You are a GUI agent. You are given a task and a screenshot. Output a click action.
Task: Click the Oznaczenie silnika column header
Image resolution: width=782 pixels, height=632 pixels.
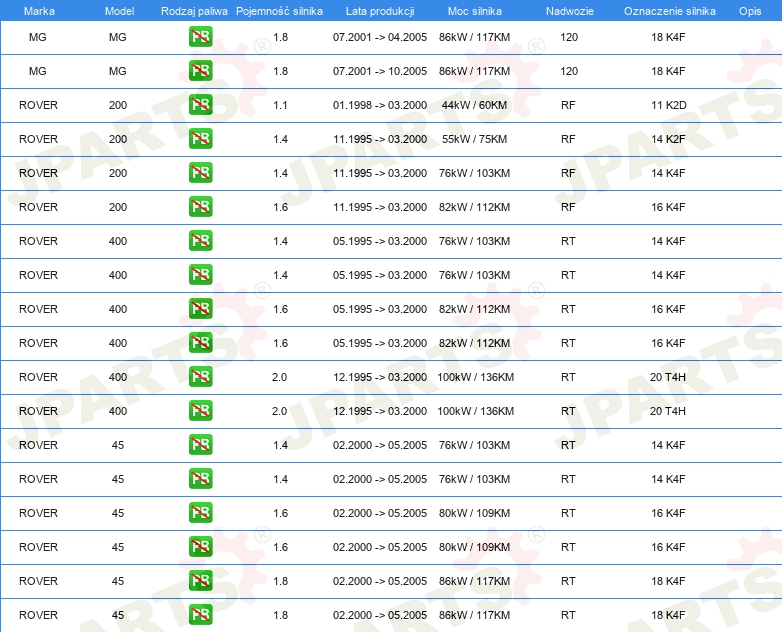(670, 11)
